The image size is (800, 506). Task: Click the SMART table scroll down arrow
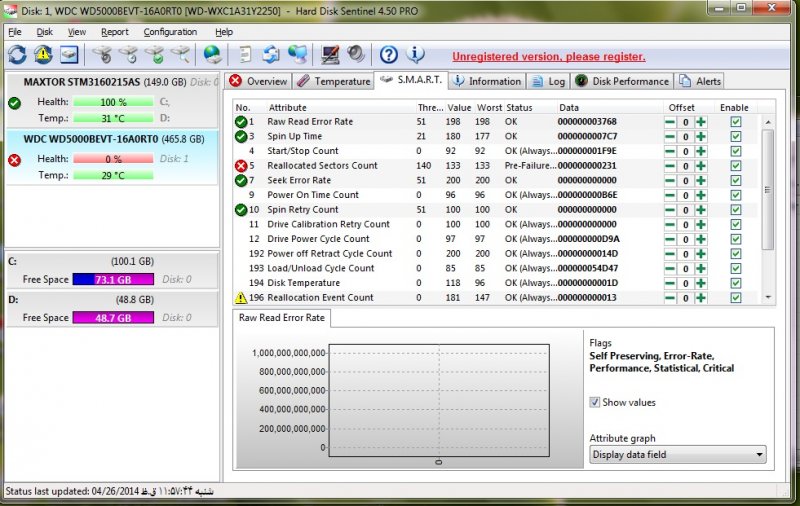click(x=768, y=297)
